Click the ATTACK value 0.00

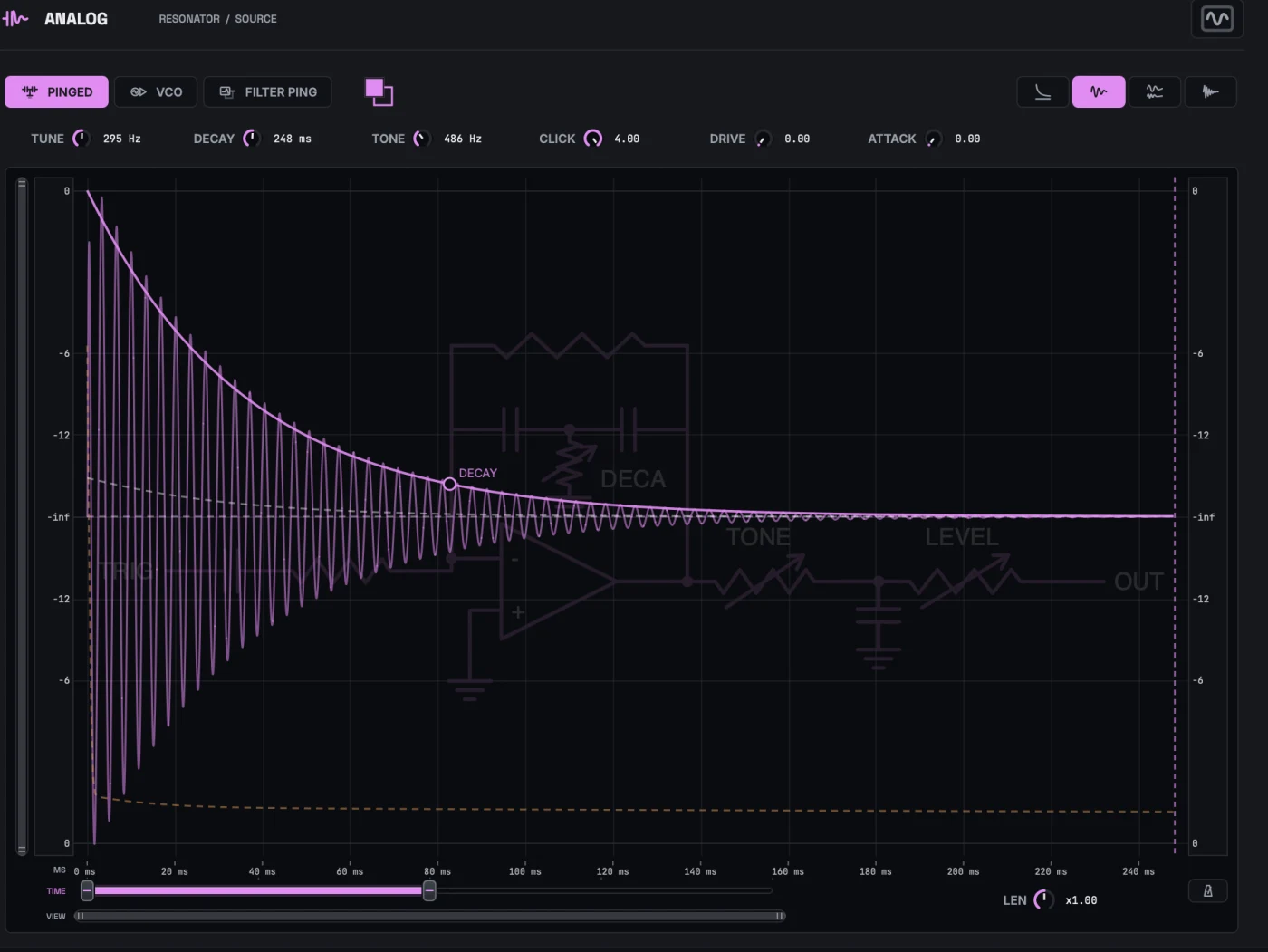pyautogui.click(x=967, y=139)
